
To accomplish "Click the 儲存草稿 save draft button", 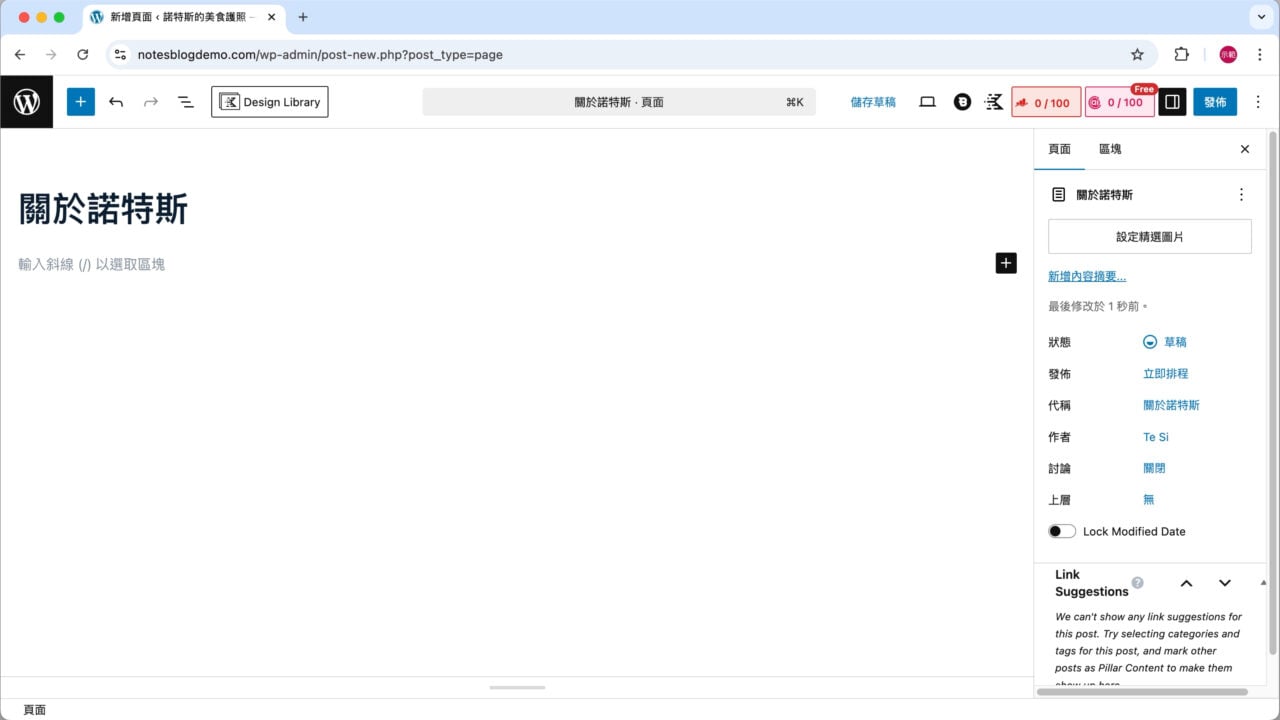I will (872, 102).
